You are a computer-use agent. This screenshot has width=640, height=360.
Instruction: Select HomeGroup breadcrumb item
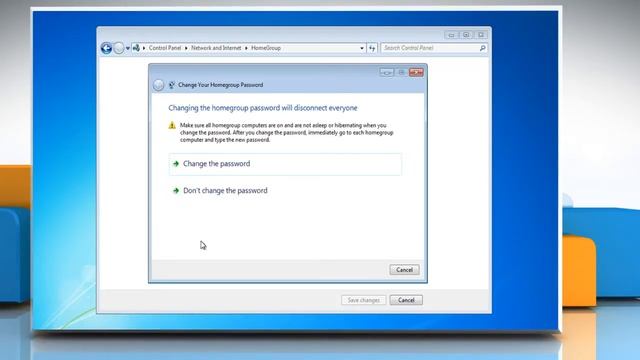pos(266,48)
